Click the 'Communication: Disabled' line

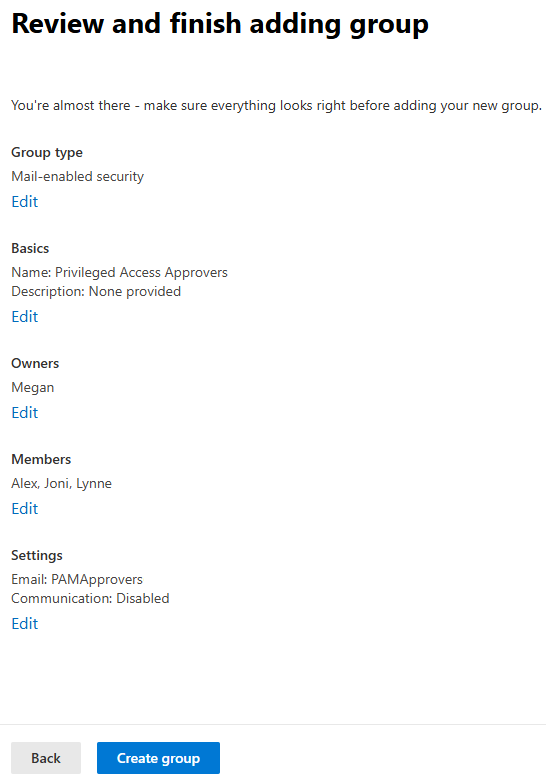(90, 598)
